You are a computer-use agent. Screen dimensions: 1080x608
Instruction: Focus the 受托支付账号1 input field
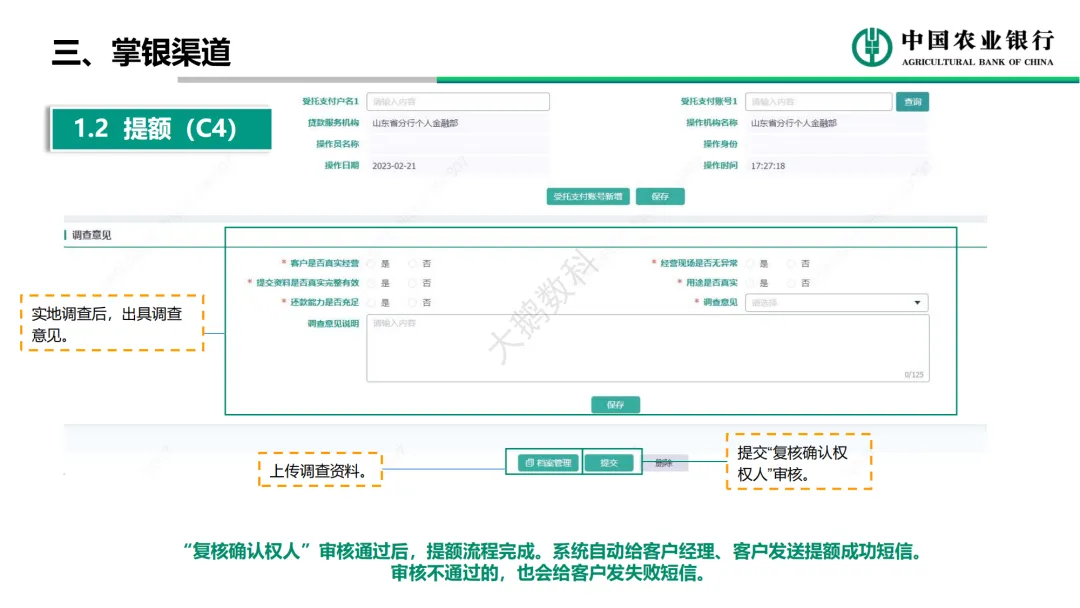click(818, 102)
